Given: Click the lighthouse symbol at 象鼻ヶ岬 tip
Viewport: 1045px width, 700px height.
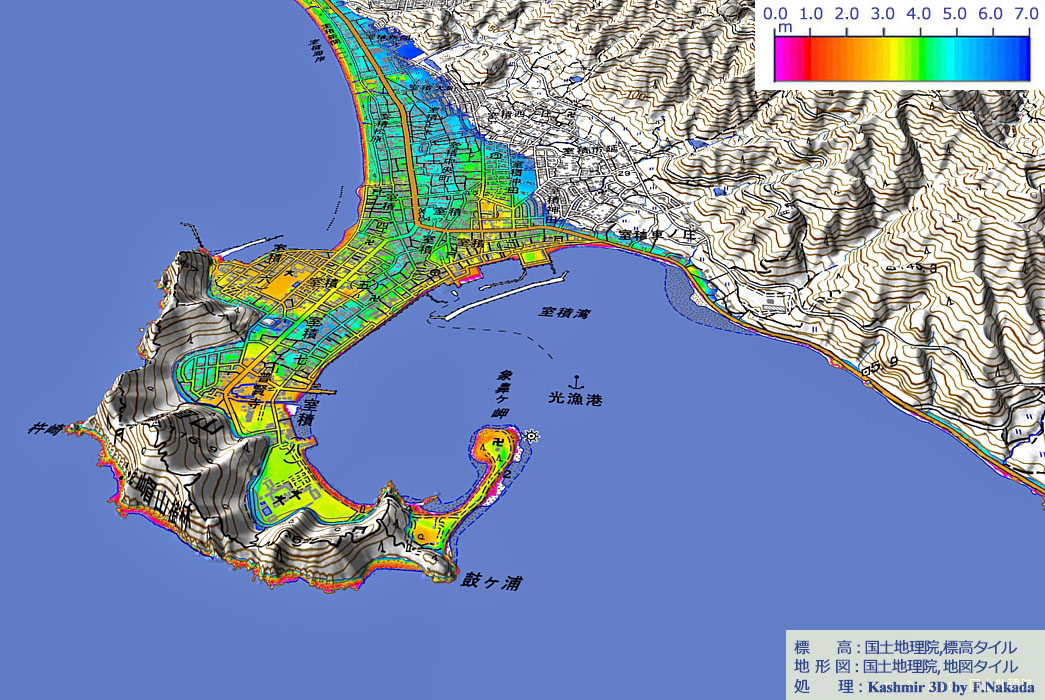Looking at the screenshot, I should point(531,436).
